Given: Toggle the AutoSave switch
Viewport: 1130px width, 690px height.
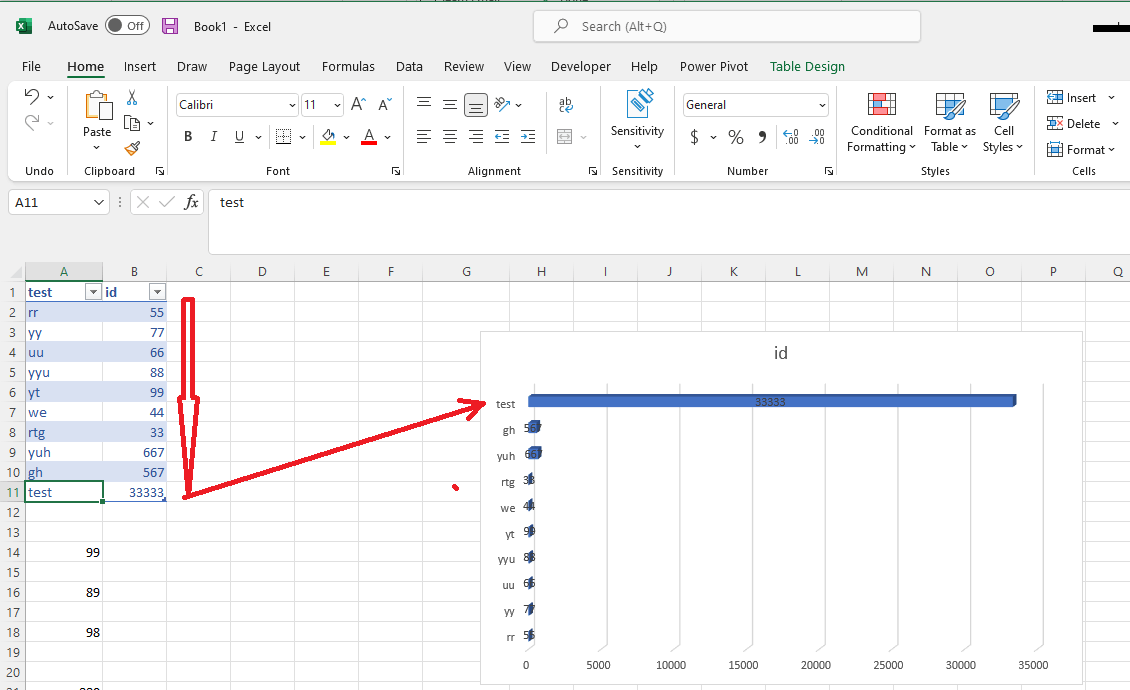Looking at the screenshot, I should (128, 25).
